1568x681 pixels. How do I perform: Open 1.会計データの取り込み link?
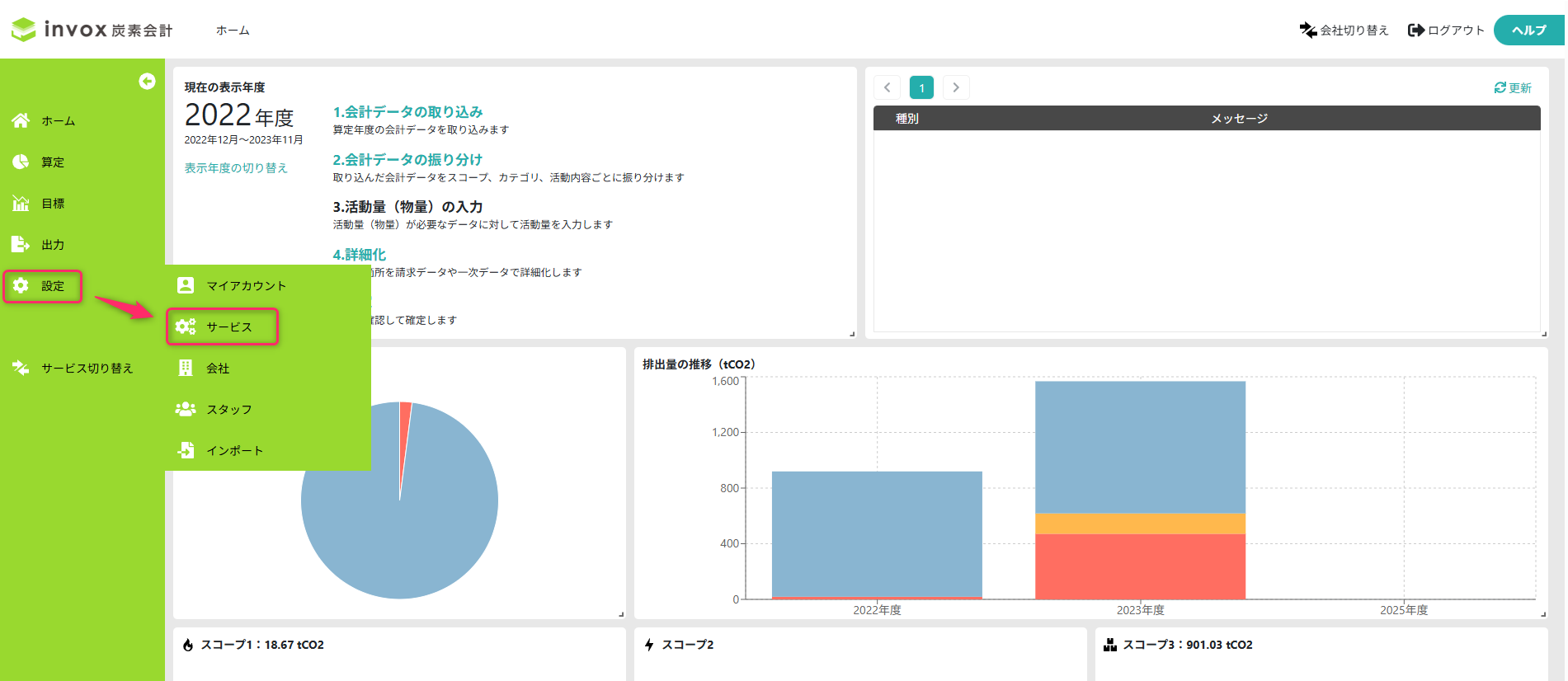coord(407,111)
